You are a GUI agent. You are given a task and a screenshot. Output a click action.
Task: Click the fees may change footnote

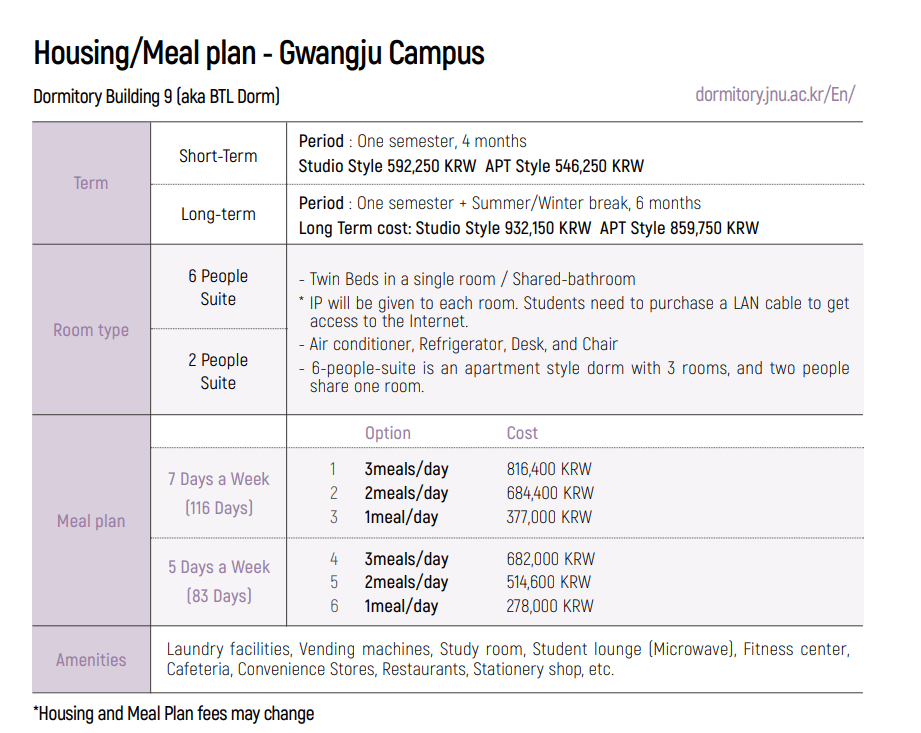click(174, 714)
